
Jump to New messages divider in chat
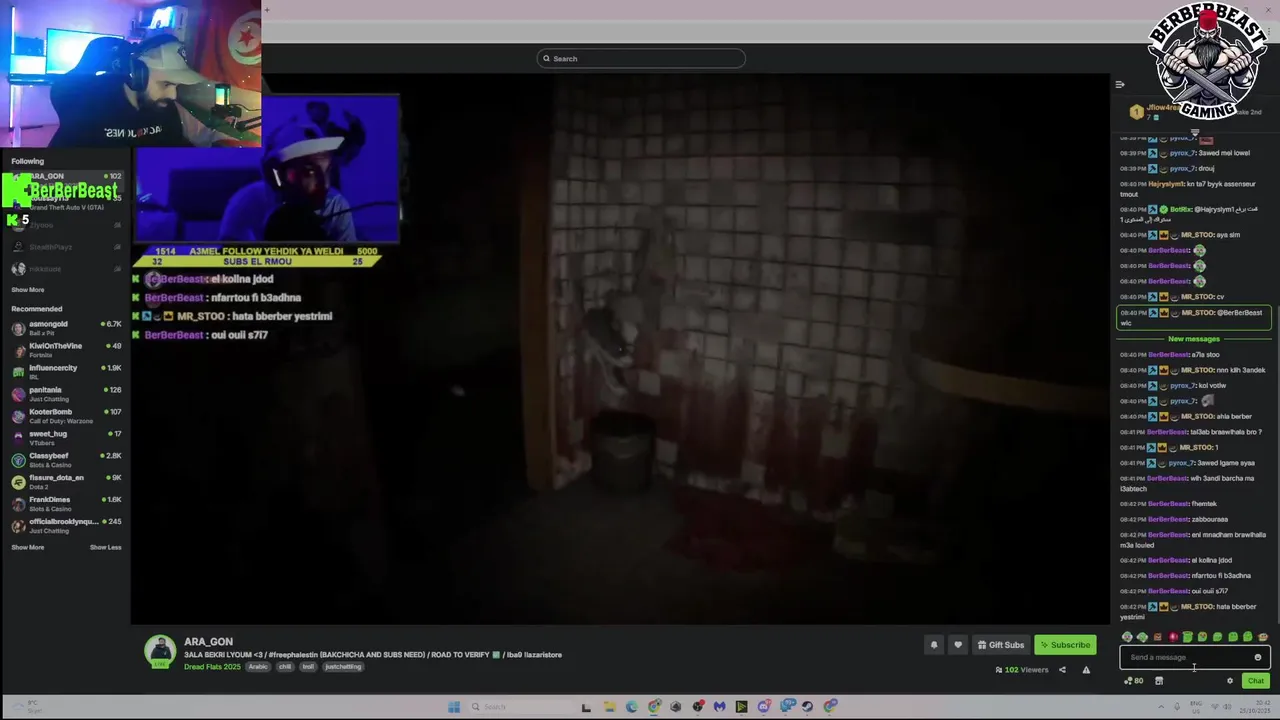point(1194,339)
